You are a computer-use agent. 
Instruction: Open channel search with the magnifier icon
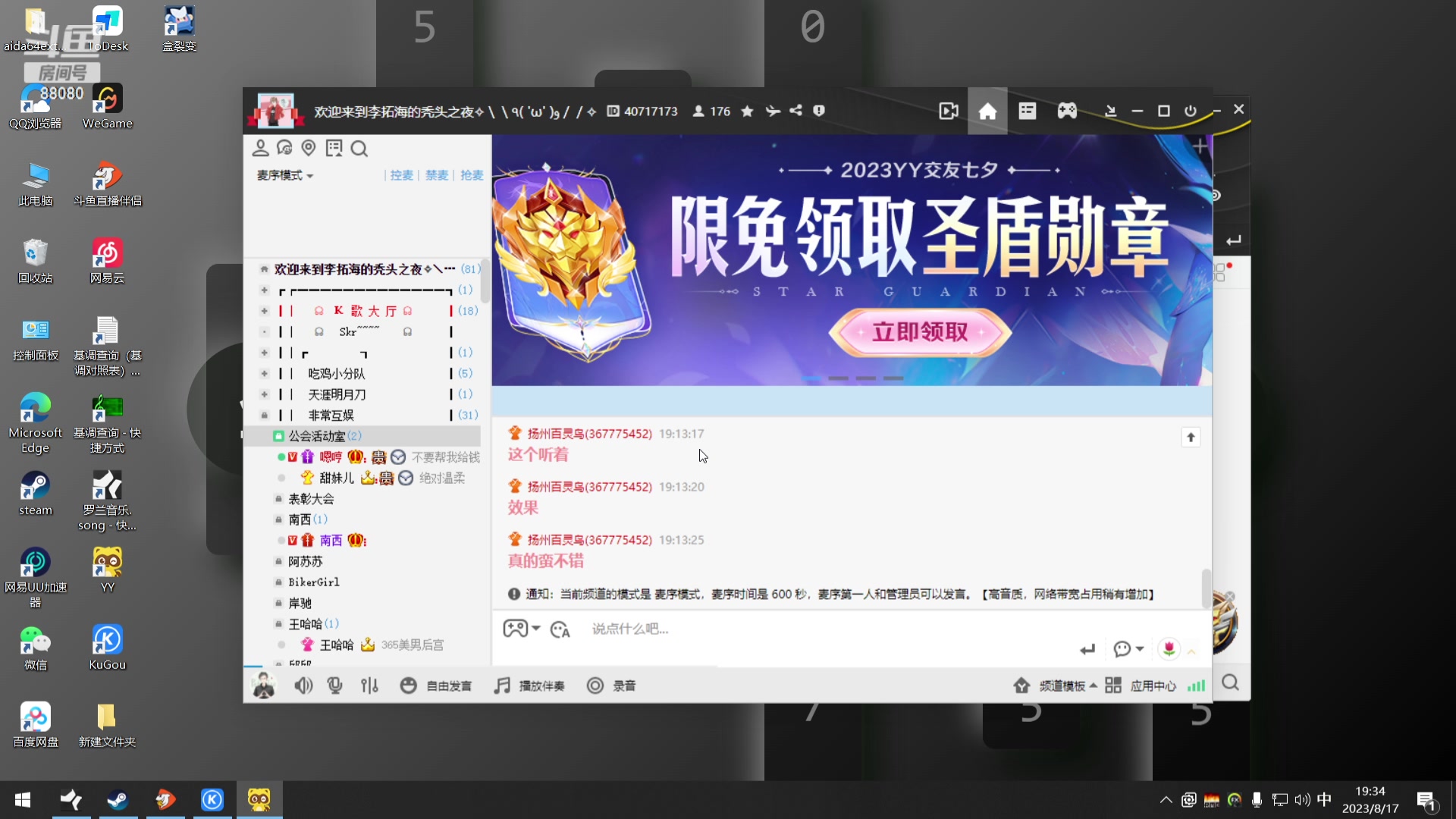[x=359, y=149]
